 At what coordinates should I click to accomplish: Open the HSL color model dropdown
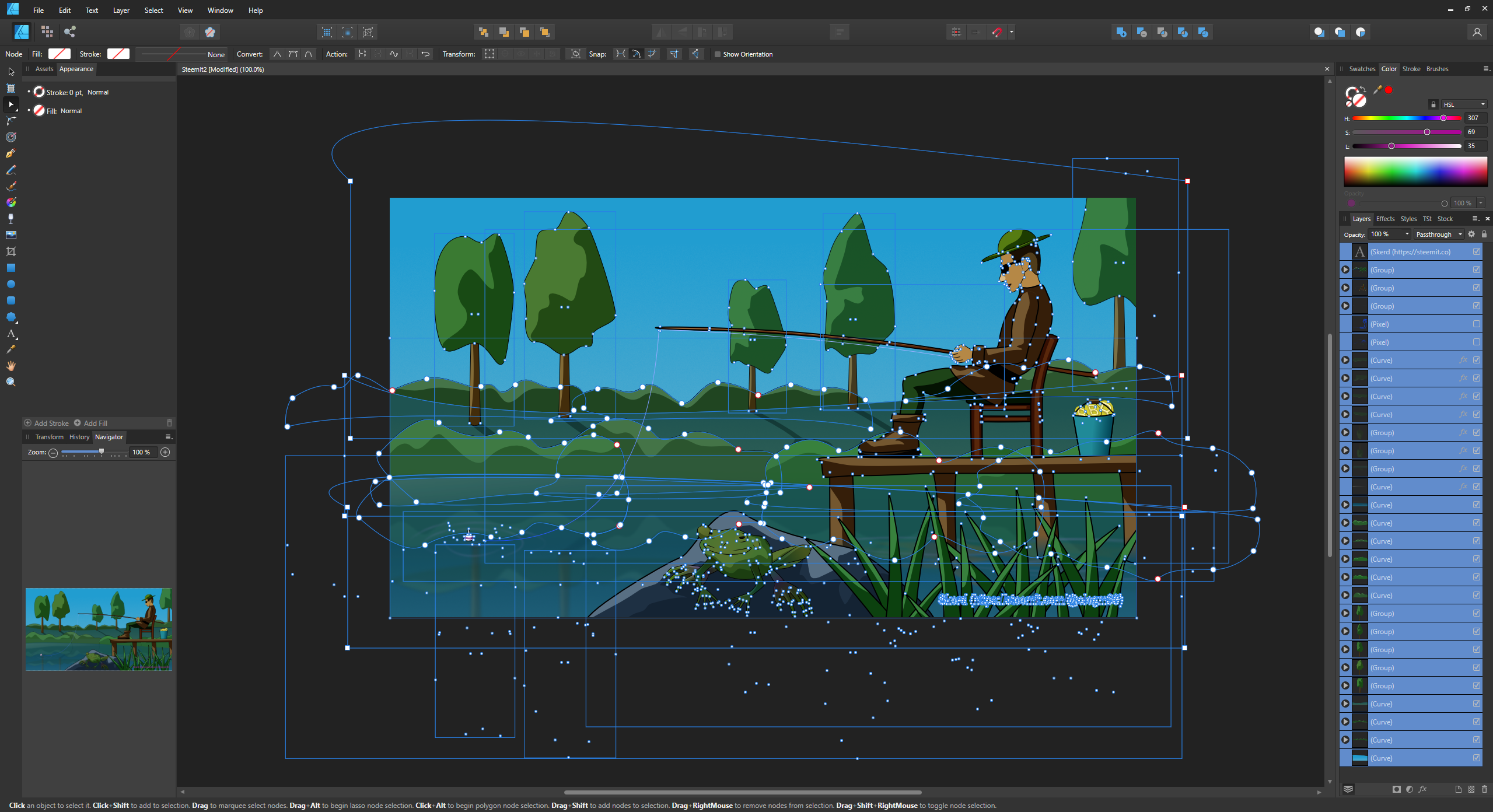[1463, 104]
